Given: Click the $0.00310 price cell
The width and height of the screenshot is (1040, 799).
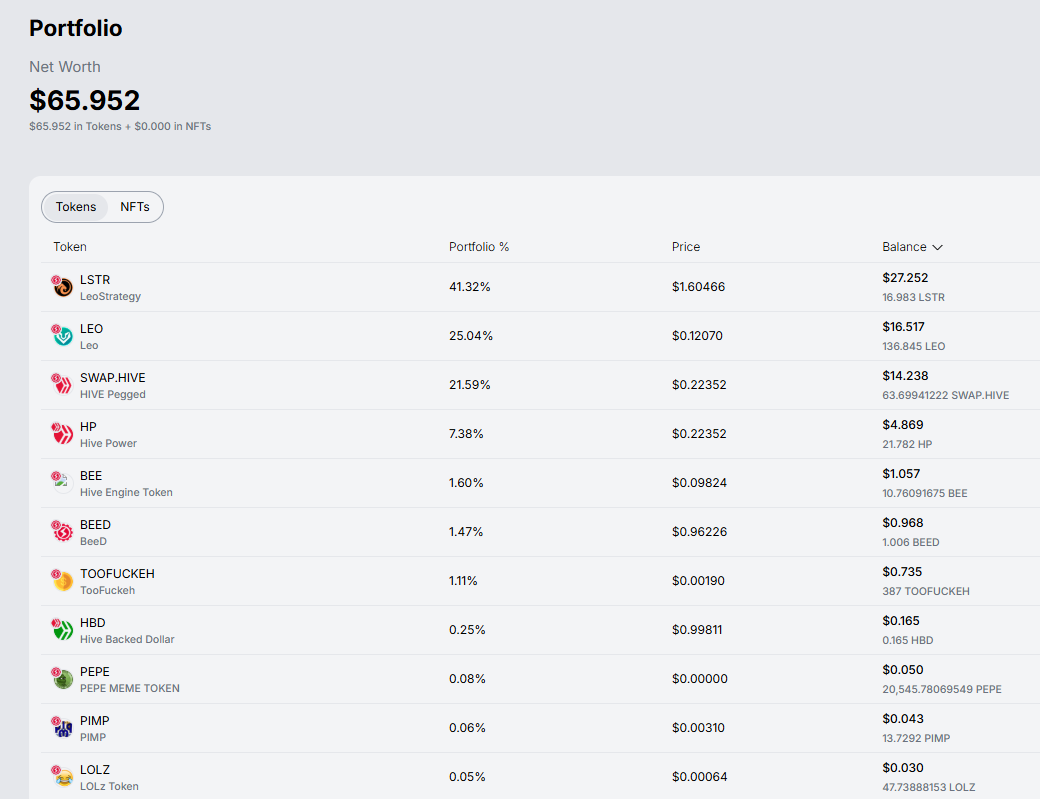Looking at the screenshot, I should 698,728.
